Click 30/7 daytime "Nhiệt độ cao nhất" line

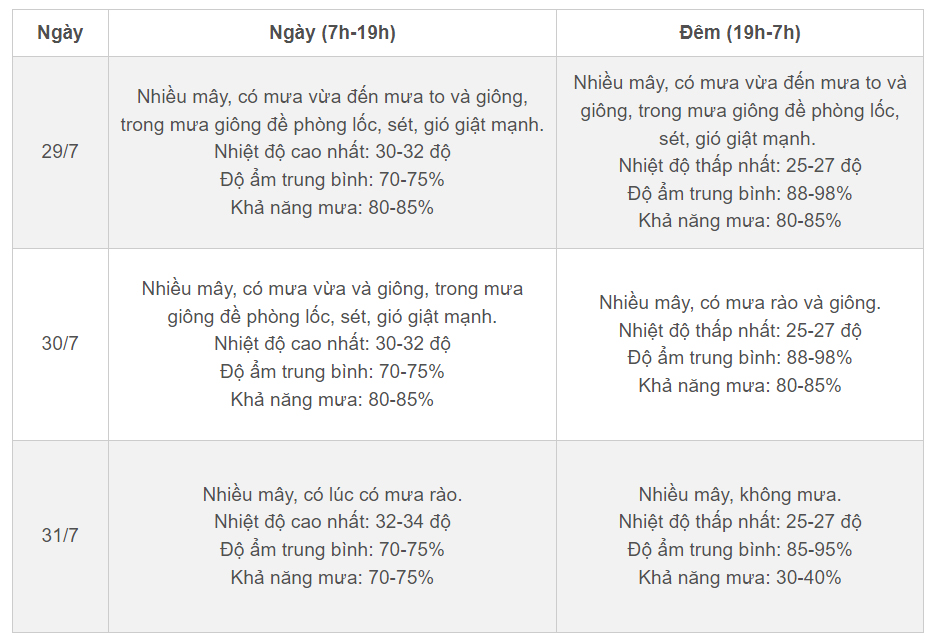coord(332,344)
